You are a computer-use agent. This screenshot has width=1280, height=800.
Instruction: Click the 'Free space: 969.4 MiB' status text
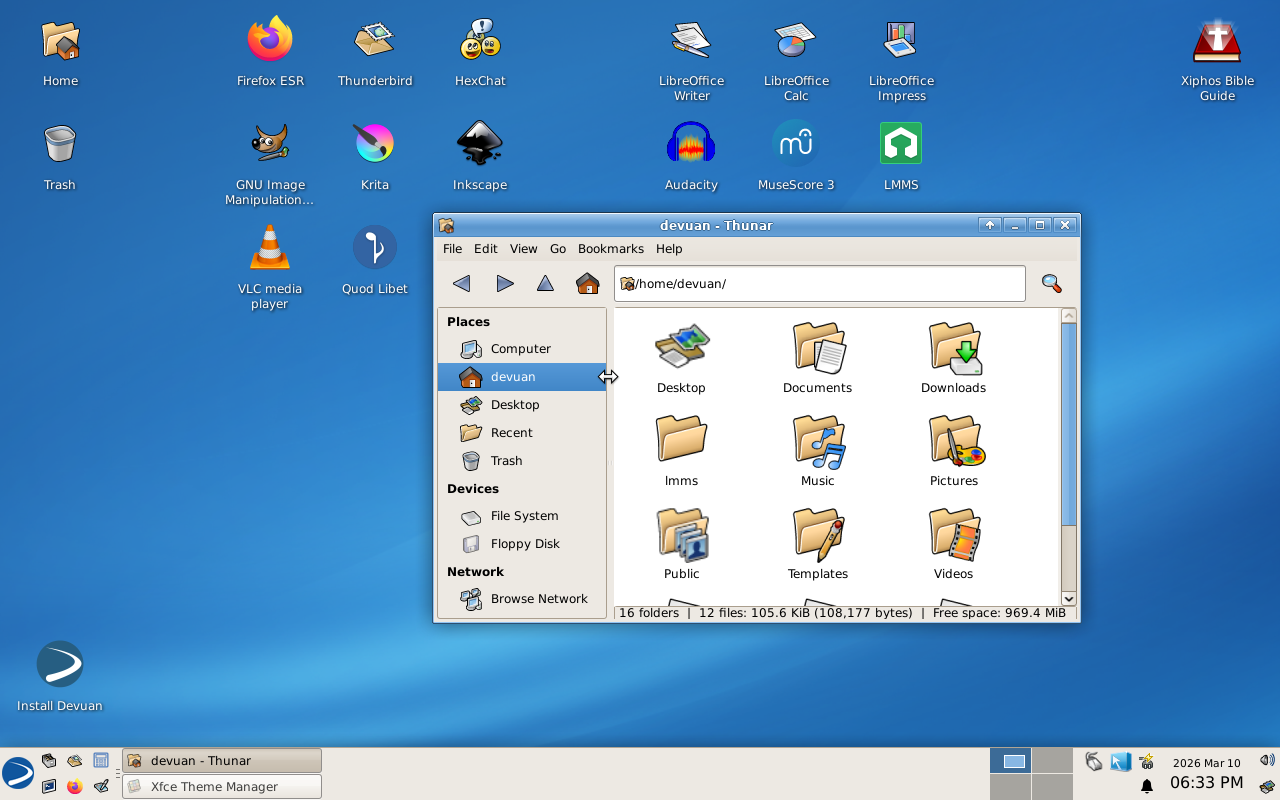coord(999,613)
